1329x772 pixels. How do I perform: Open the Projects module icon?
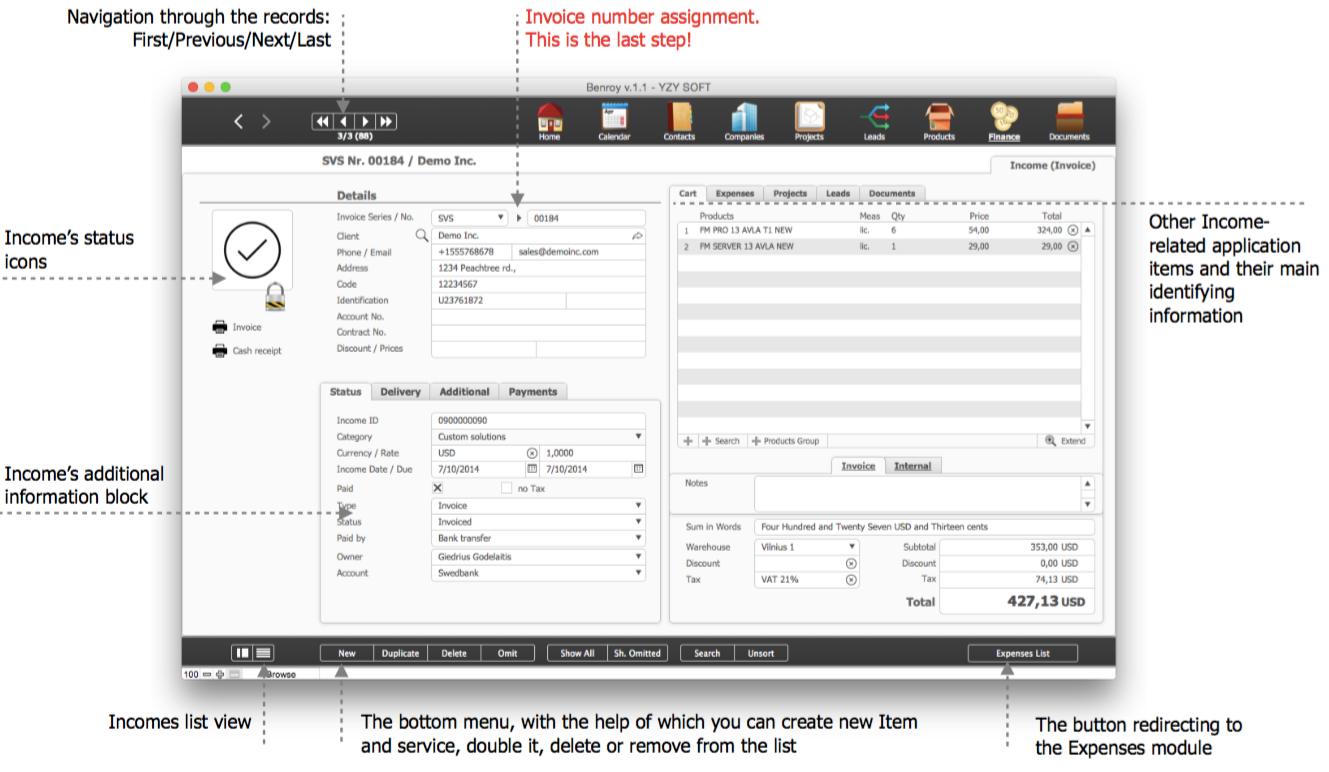809,118
